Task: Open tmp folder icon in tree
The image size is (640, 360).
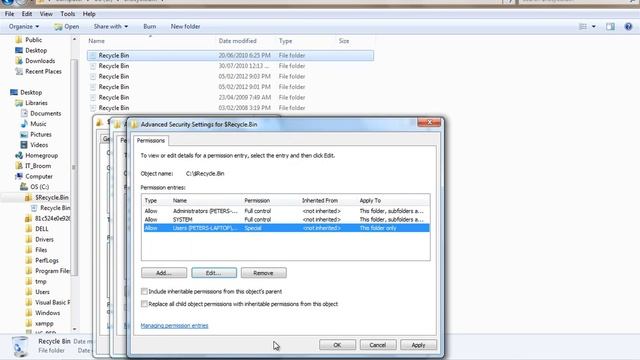Action: point(29,282)
